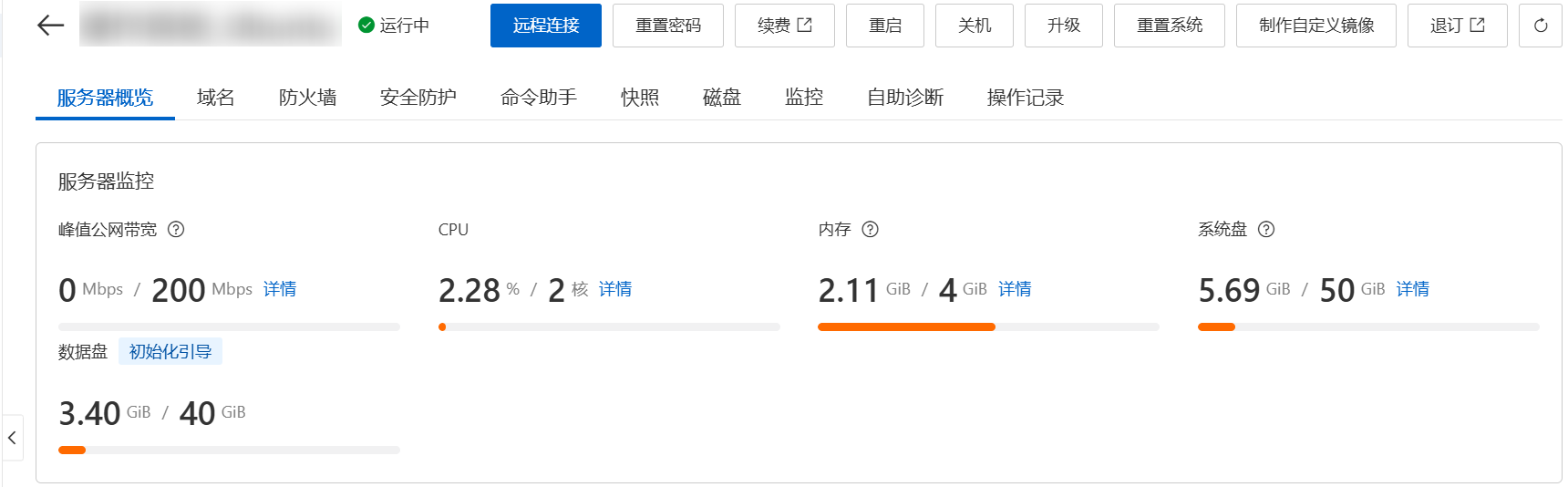
Task: Click the 远程连接 button
Action: click(545, 26)
